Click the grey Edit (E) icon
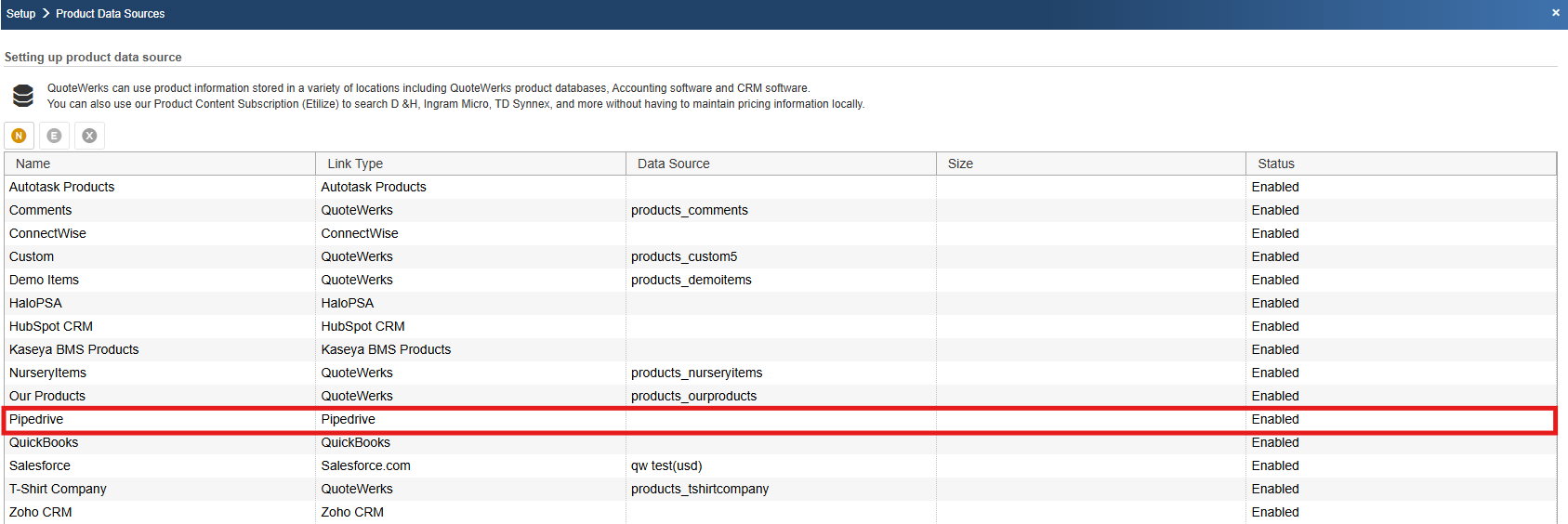Viewport: 1568px width, 524px height. pyautogui.click(x=54, y=136)
